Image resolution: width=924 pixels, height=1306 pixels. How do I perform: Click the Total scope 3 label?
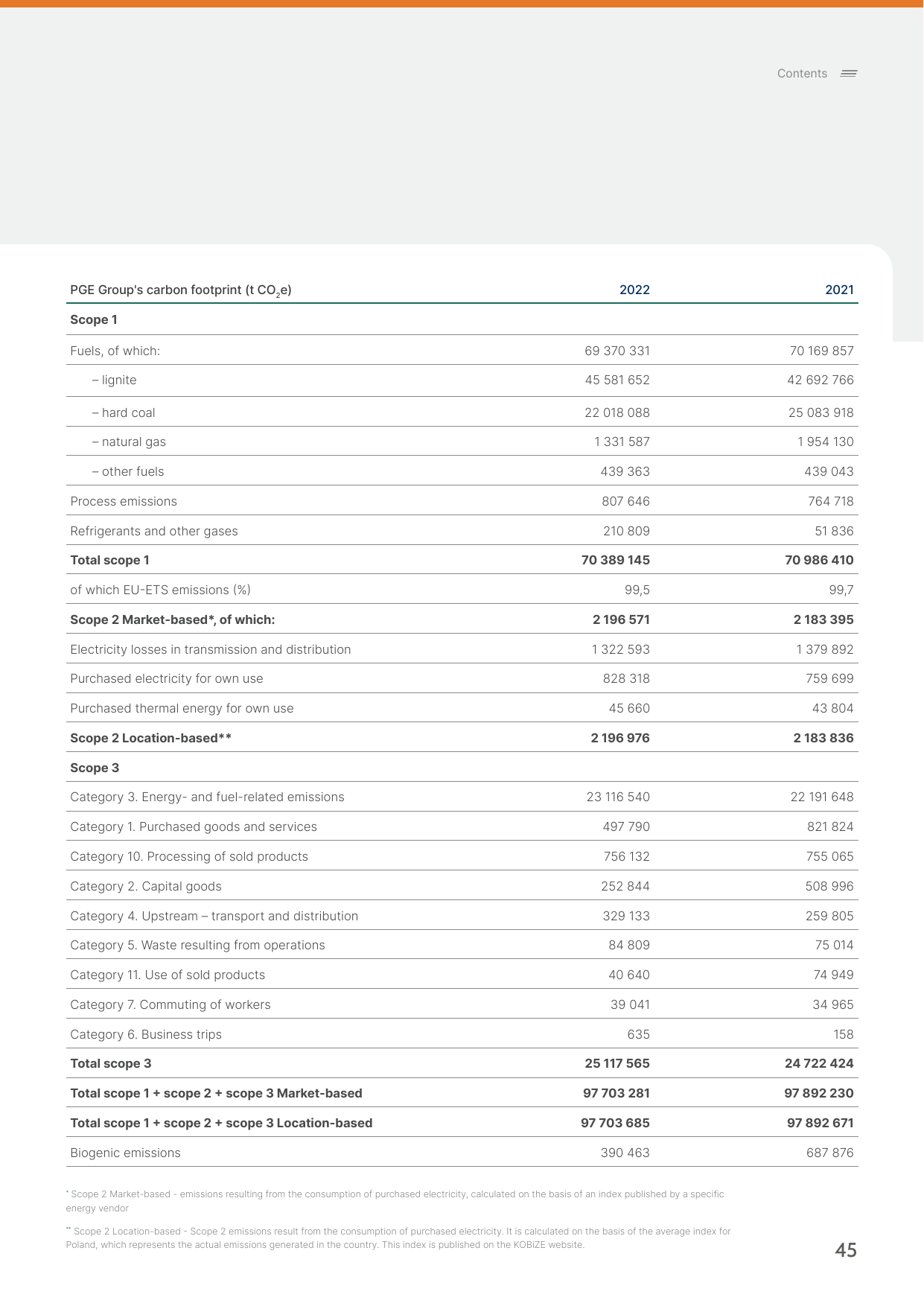111,1063
